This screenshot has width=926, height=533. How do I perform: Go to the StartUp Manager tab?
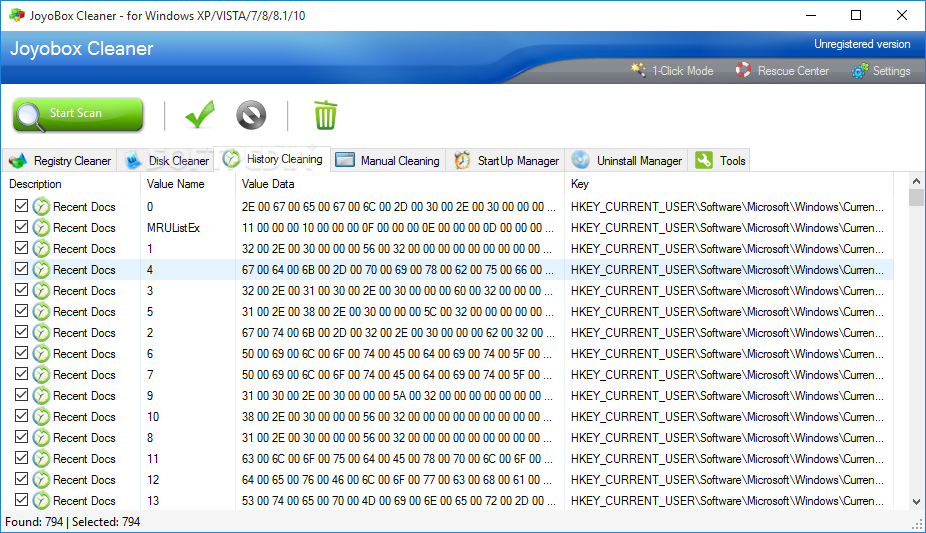pyautogui.click(x=506, y=161)
